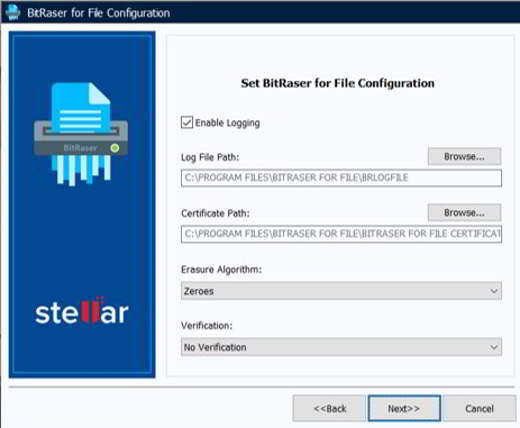Screen dimensions: 520x428
Task: Click the BitRaser title bar app icon
Action: [13, 12]
